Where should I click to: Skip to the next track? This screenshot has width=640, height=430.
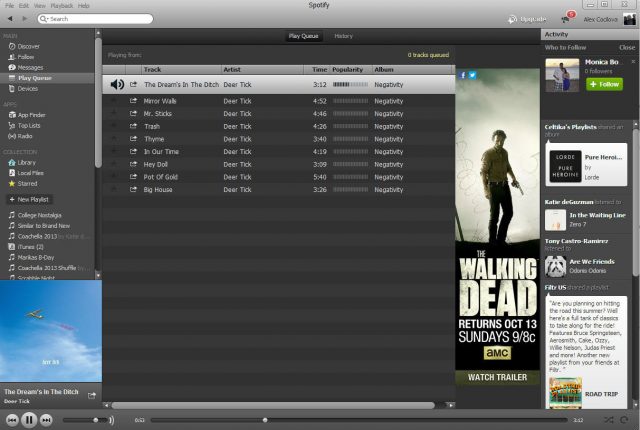point(47,420)
